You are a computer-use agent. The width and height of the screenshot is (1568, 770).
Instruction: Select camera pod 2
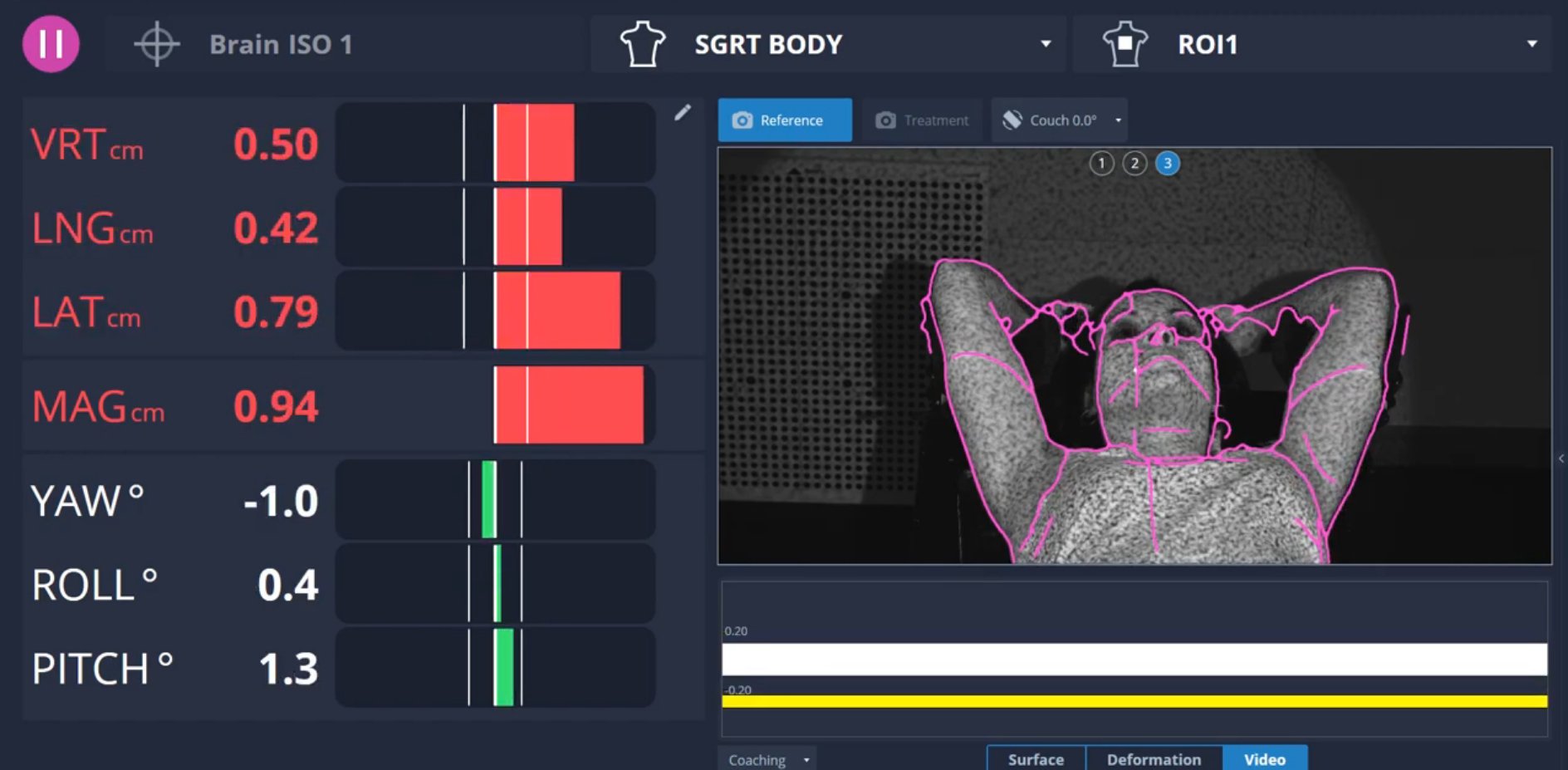coord(1134,164)
